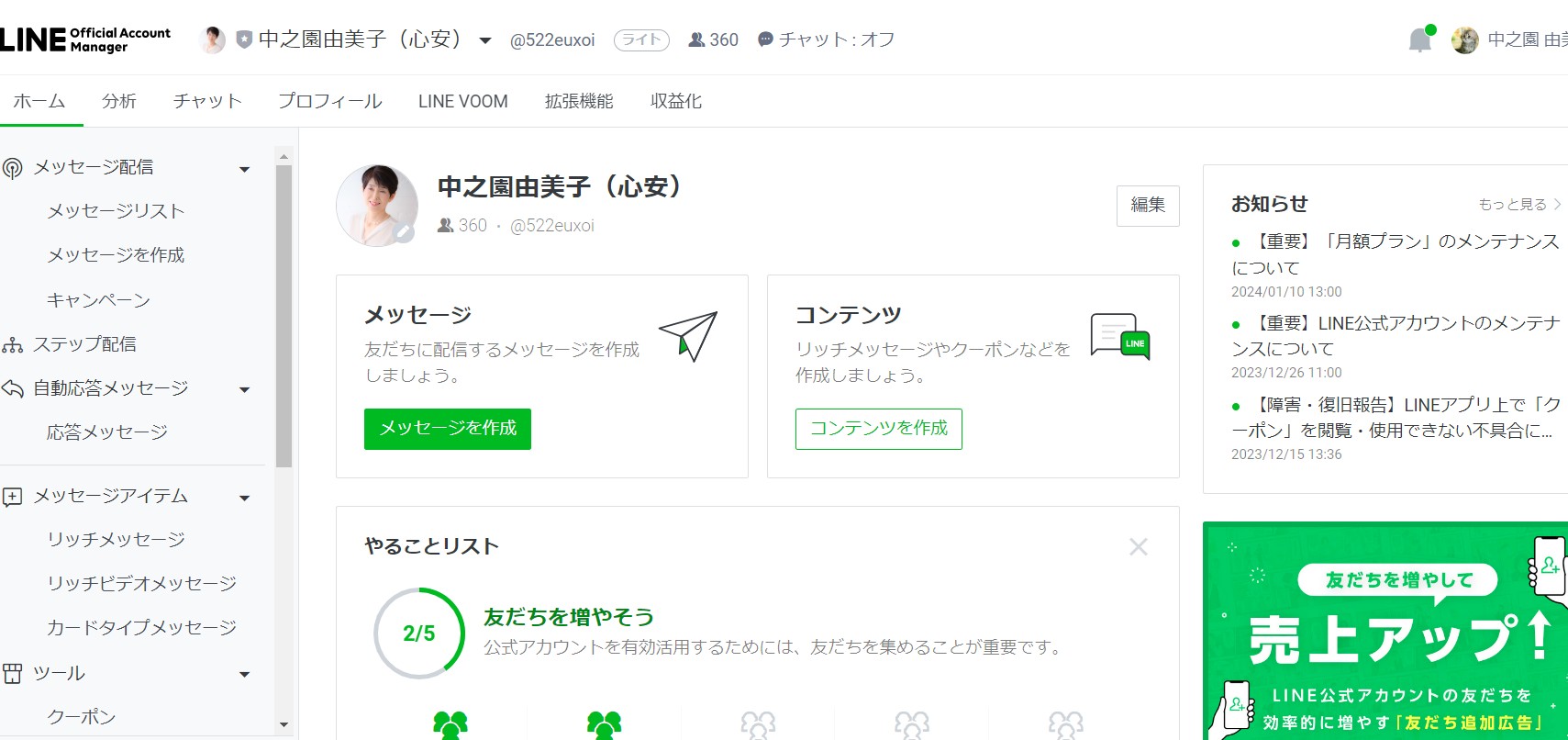
Task: Click the green メッセージを作成 button
Action: point(448,429)
